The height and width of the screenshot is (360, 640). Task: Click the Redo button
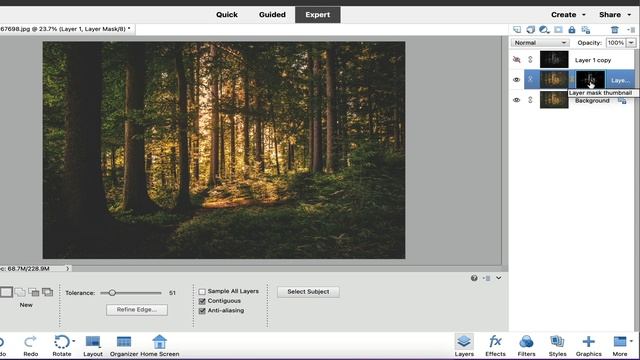click(x=31, y=346)
